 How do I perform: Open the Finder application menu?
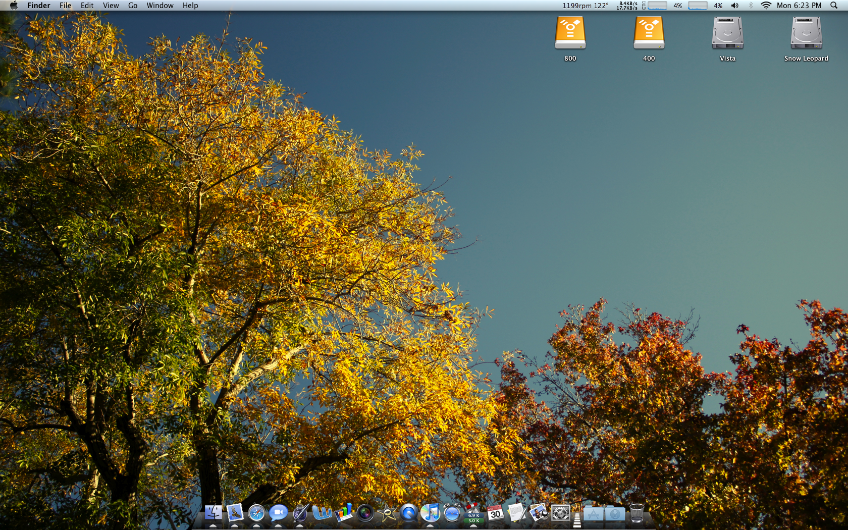pos(39,5)
